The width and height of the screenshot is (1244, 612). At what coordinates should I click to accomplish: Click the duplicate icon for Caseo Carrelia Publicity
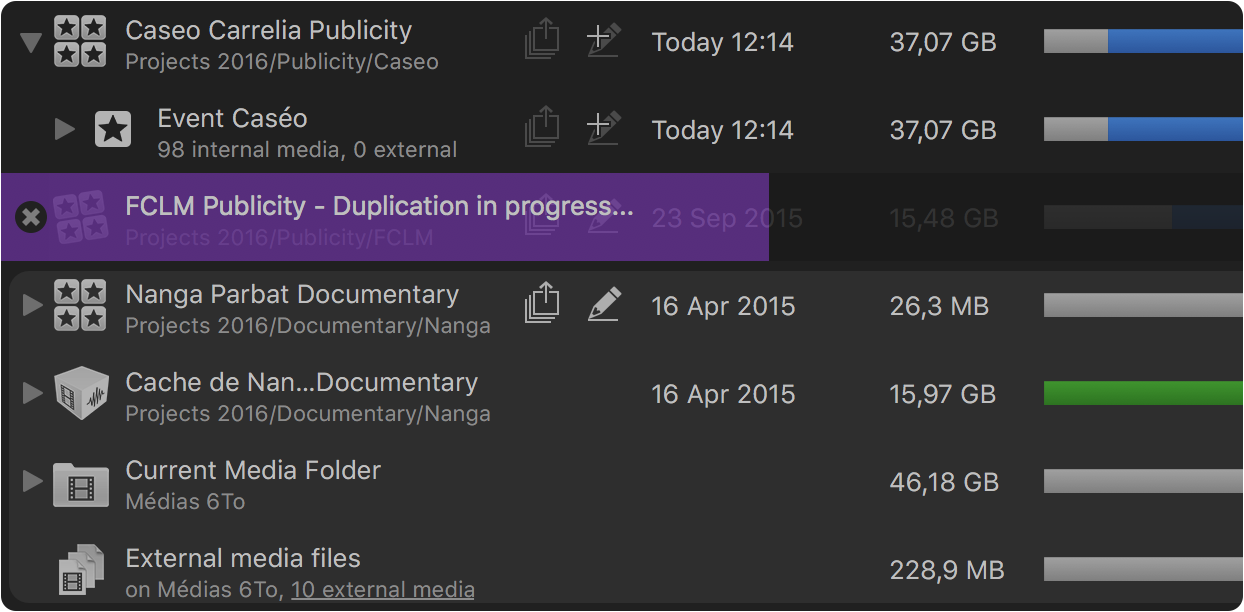click(x=541, y=40)
